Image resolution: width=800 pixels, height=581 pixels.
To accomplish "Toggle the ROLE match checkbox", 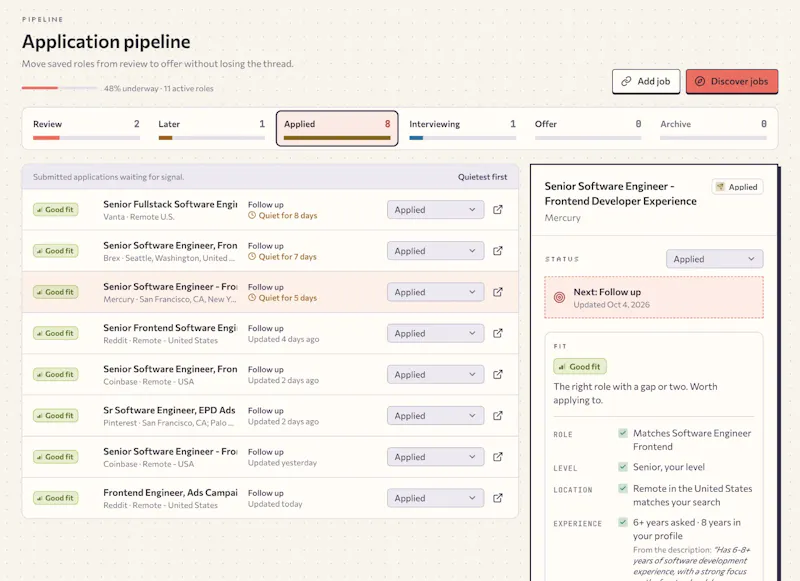I will pos(622,433).
